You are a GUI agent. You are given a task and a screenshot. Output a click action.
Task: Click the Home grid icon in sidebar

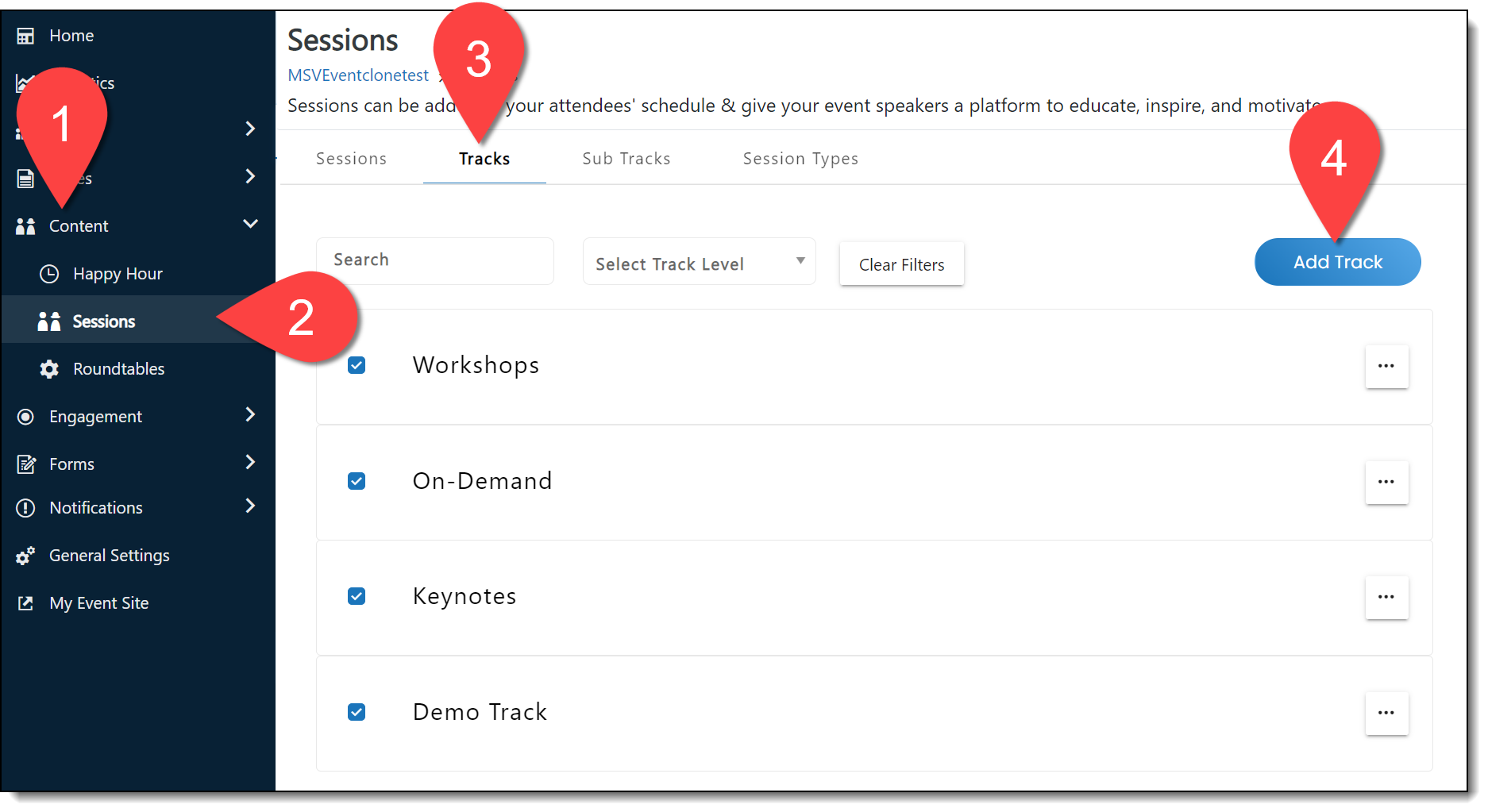[25, 36]
